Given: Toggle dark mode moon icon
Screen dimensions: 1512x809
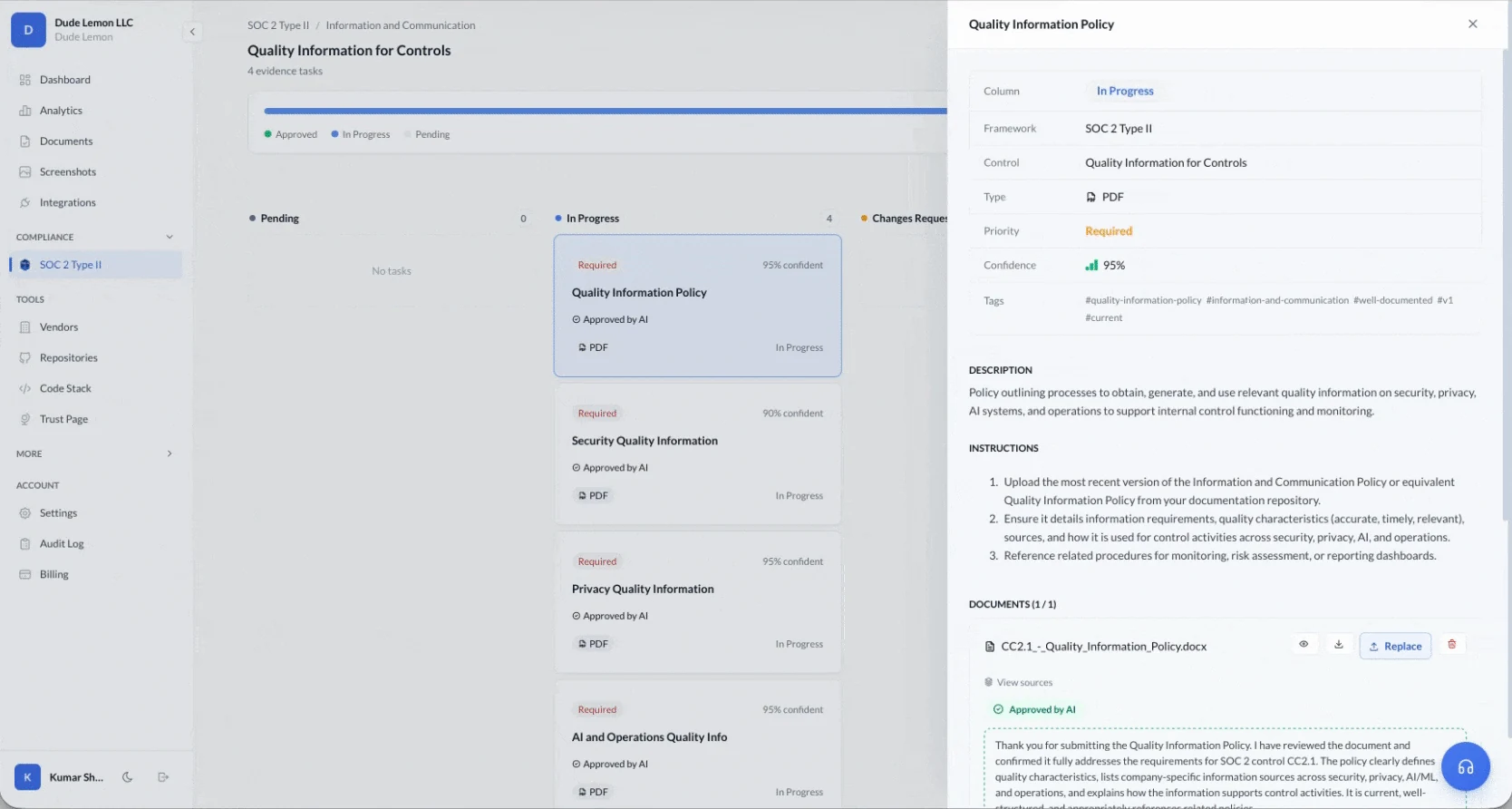Looking at the screenshot, I should pyautogui.click(x=128, y=777).
